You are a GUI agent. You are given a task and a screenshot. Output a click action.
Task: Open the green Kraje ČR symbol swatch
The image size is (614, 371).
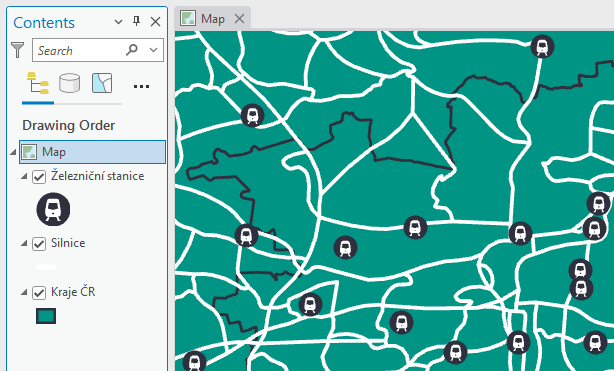point(46,316)
